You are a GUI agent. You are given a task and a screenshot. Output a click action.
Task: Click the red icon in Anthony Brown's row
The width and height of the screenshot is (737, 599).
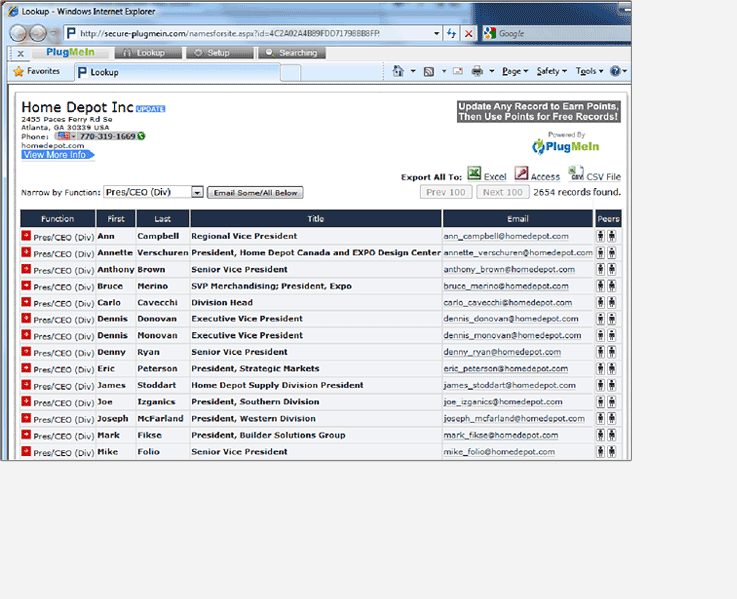(26, 269)
